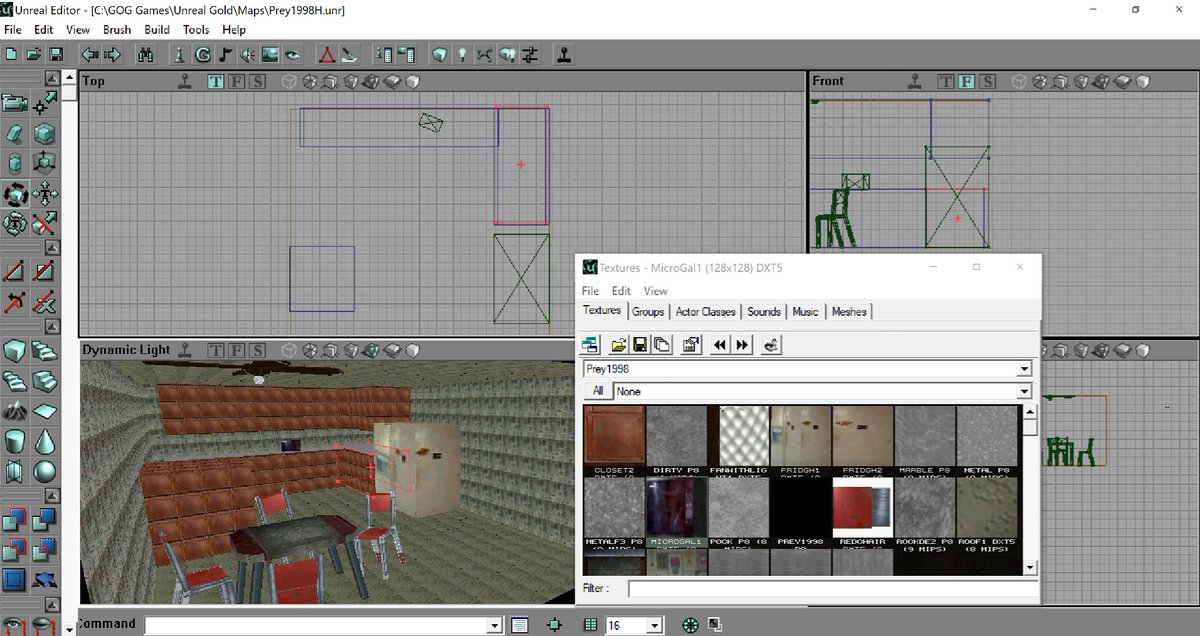Viewport: 1200px width, 636px height.
Task: Open the UnrealScript editor pencil icon
Action: (x=348, y=54)
